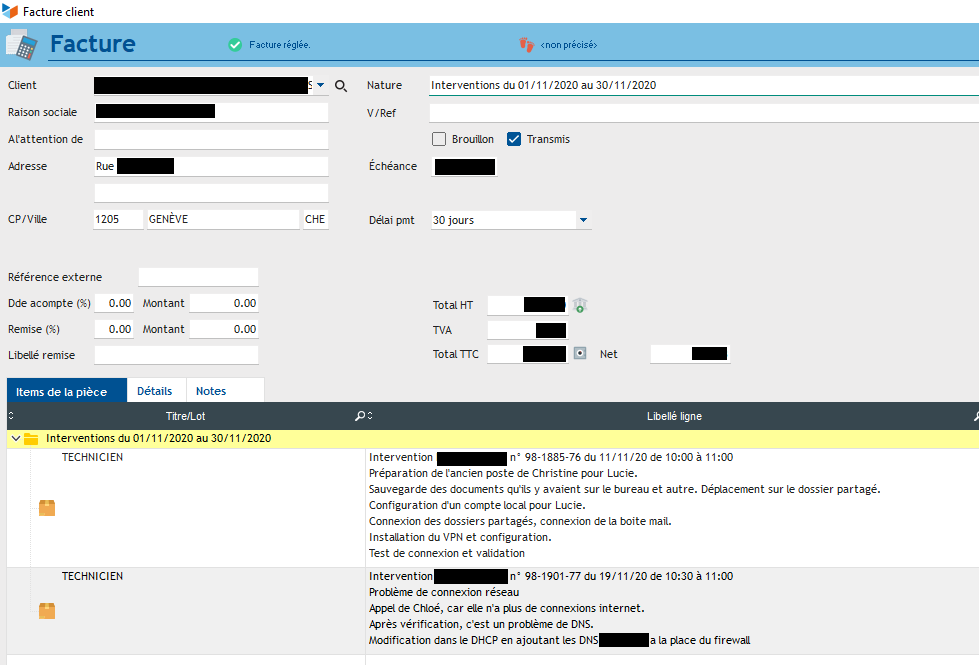
Task: Click the footprints icon beside non précisé
Action: pos(527,45)
